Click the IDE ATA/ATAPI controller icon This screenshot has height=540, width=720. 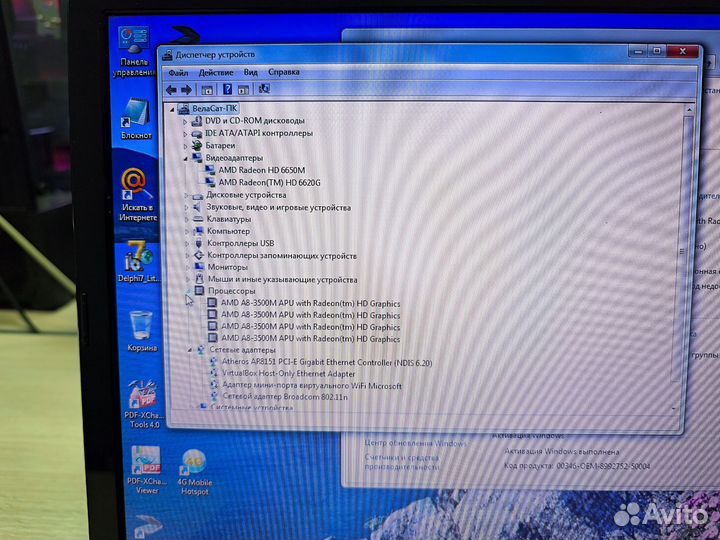197,134
